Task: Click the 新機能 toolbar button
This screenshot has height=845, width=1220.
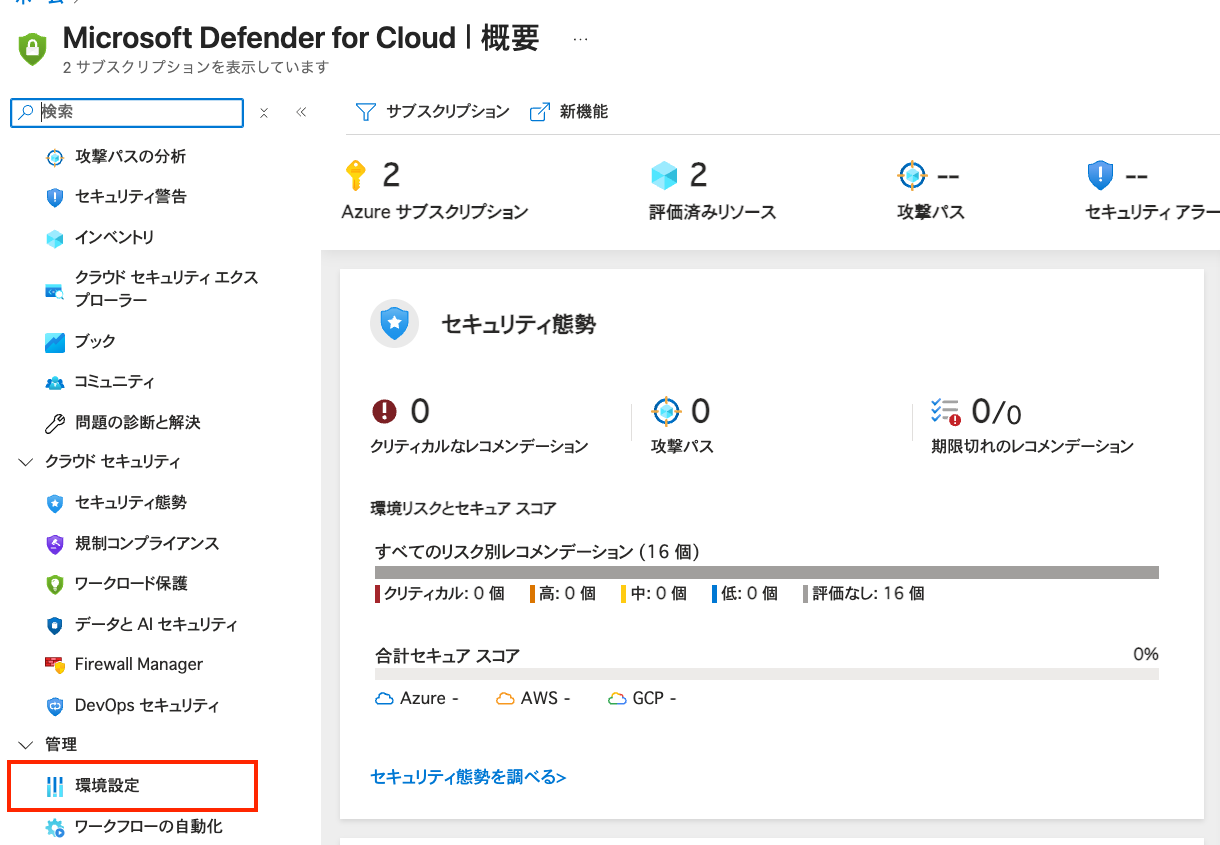Action: click(568, 112)
